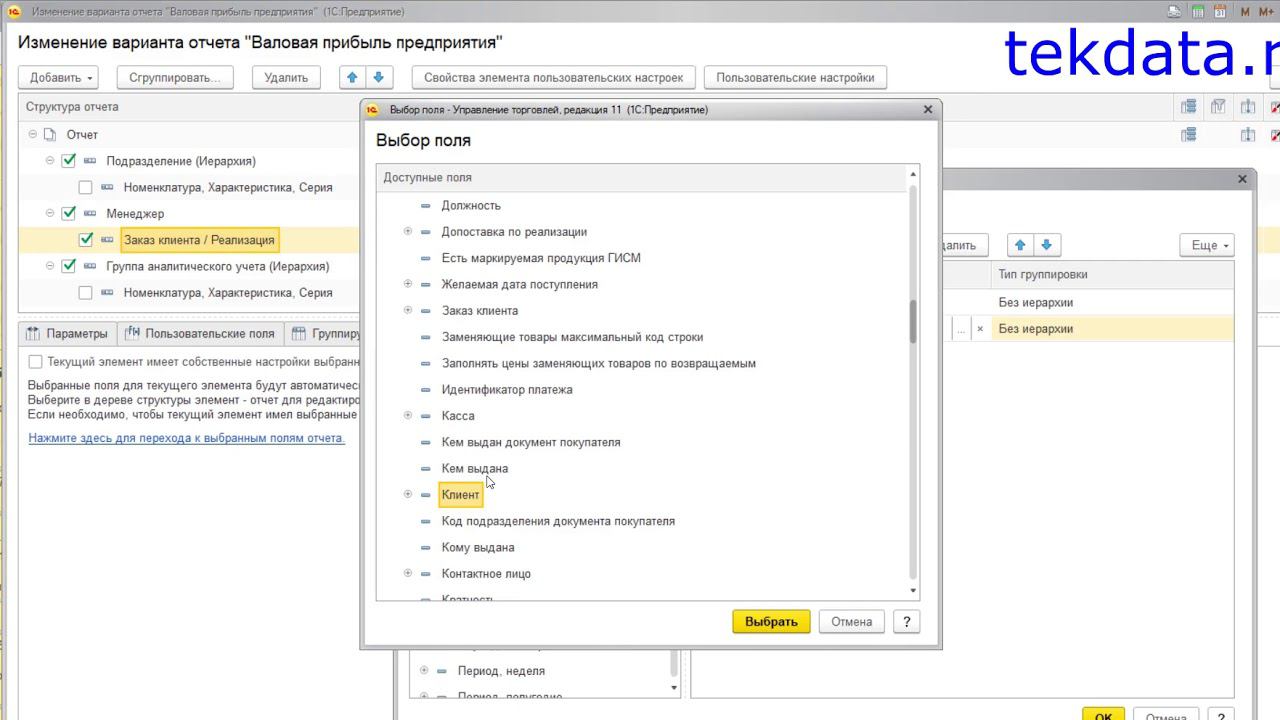Click the up arrow in the grouping fields dialog
The height and width of the screenshot is (720, 1280).
(1021, 245)
